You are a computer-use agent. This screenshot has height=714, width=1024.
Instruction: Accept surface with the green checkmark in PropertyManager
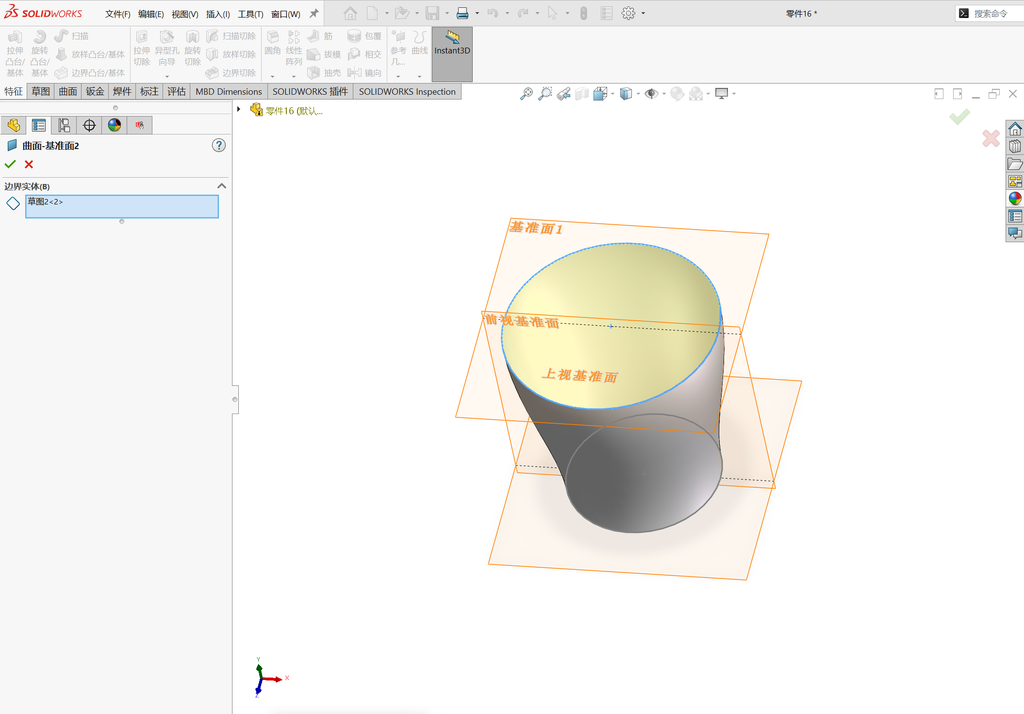(x=10, y=164)
